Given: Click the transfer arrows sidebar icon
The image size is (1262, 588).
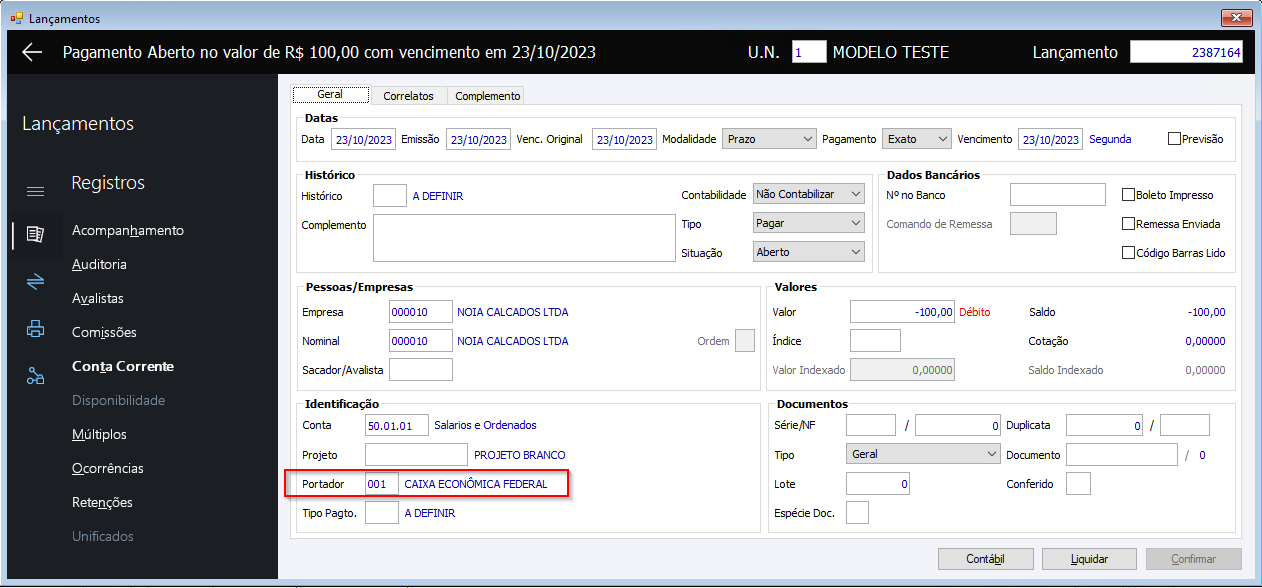Looking at the screenshot, I should [35, 281].
